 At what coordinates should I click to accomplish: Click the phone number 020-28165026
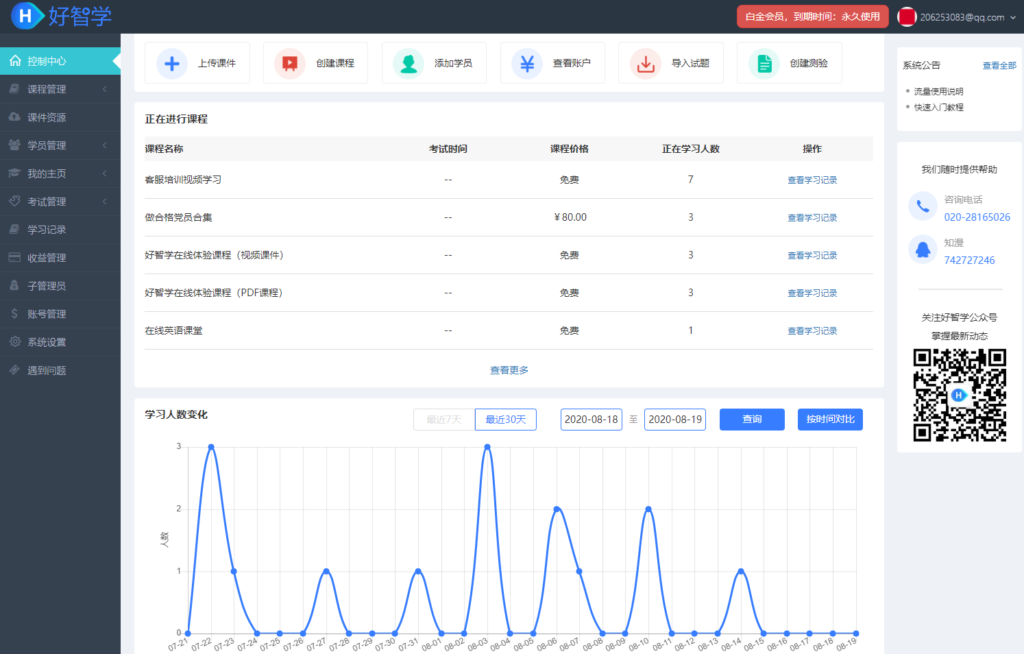tap(977, 217)
